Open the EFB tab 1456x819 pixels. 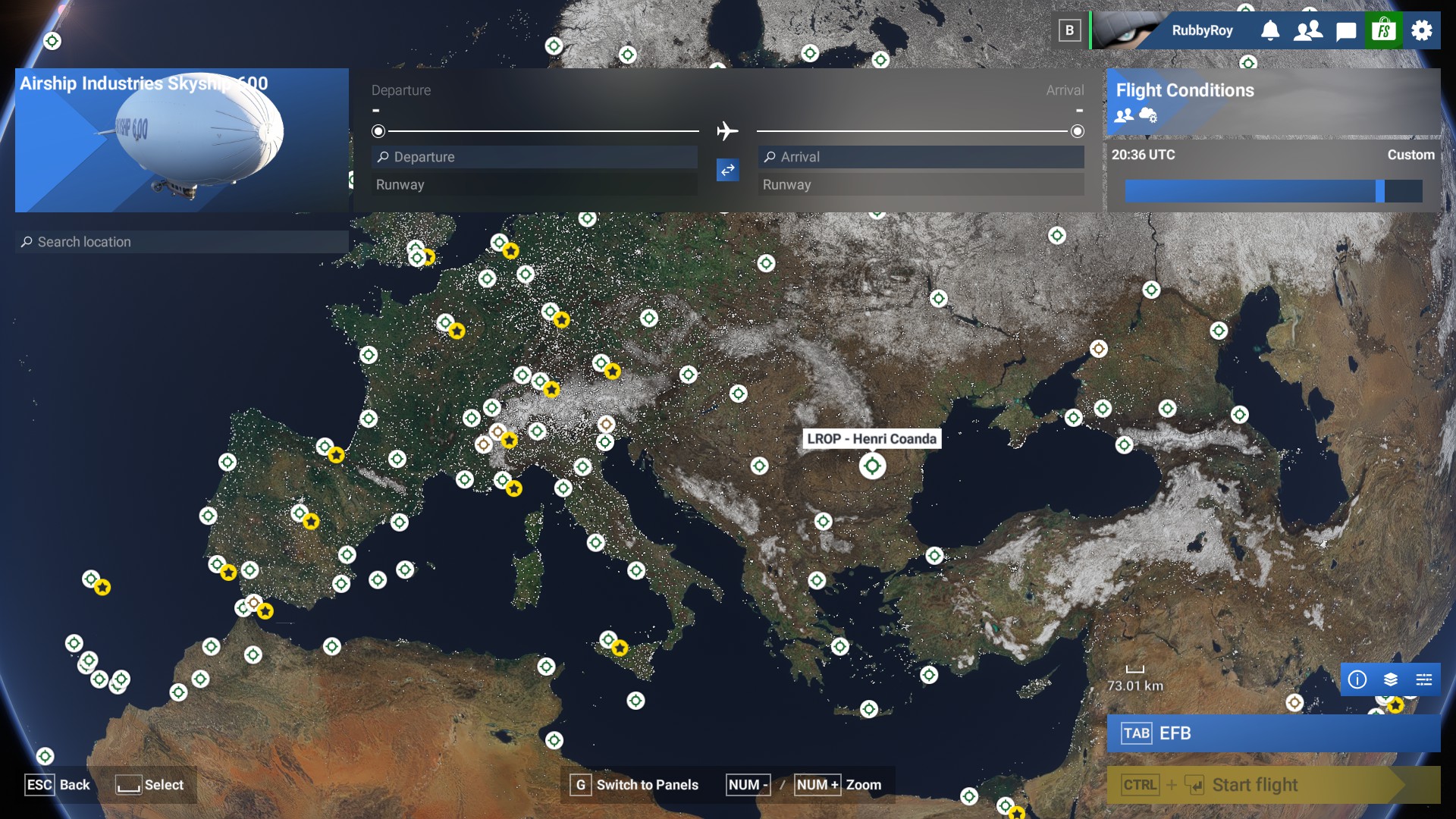tap(1272, 733)
